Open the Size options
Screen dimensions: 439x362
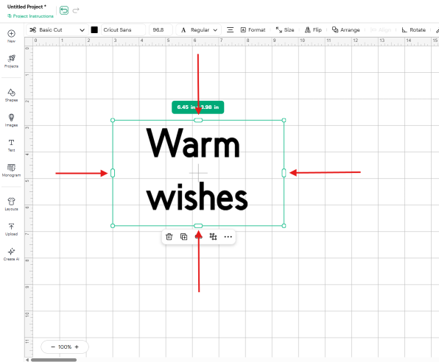[x=285, y=30]
